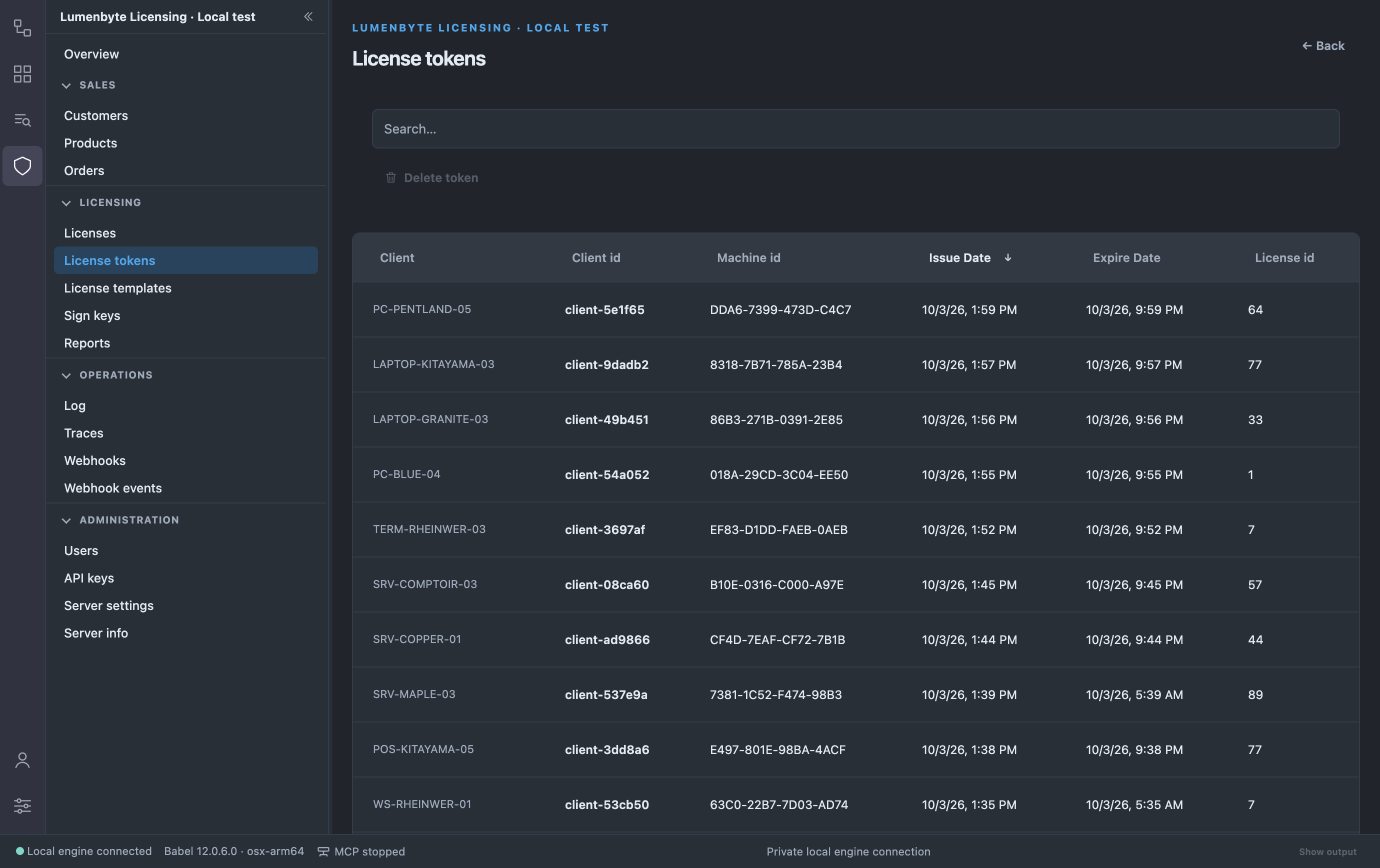Click the sort arrow next to Issue Date
The height and width of the screenshot is (868, 1380).
[x=1007, y=258]
